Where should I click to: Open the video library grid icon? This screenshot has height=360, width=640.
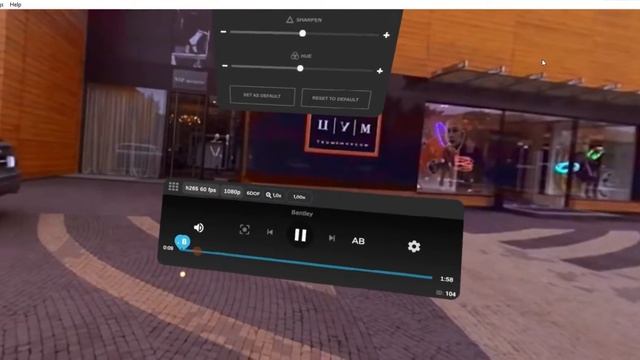[173, 187]
